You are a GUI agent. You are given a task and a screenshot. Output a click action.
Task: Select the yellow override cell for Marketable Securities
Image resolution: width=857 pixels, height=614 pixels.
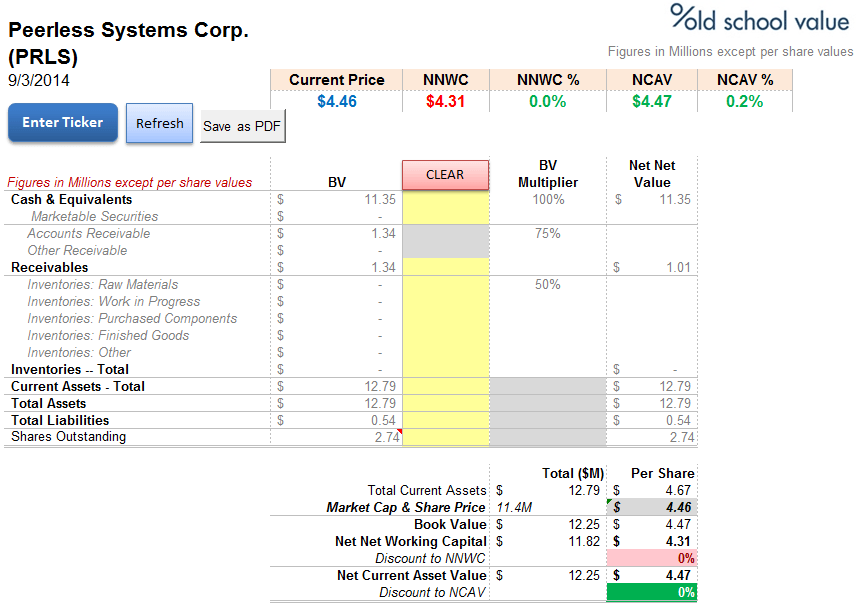click(446, 217)
